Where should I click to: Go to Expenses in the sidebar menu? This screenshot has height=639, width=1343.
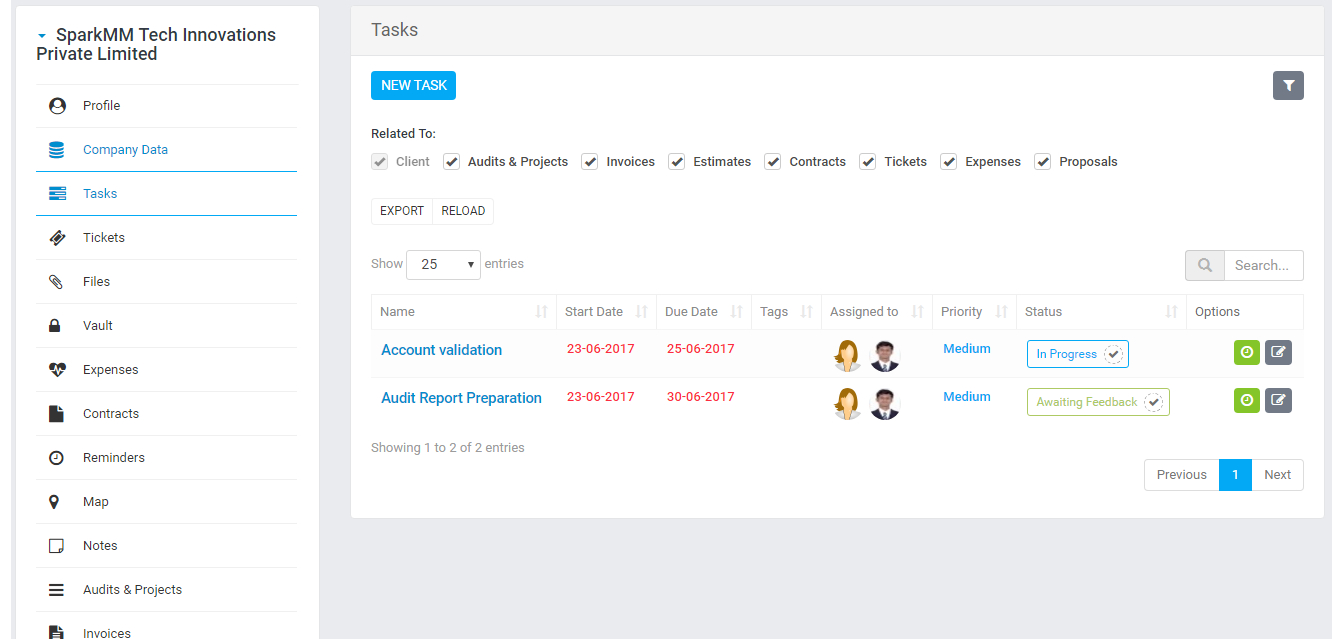110,370
